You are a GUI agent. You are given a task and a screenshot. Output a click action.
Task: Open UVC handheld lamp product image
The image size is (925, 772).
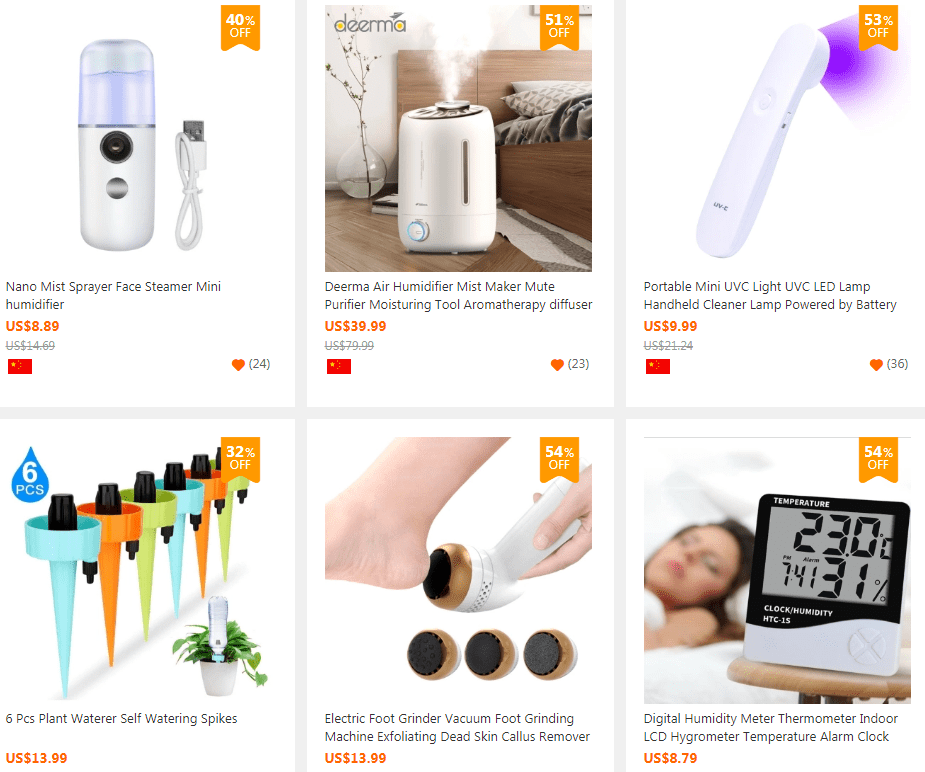[x=777, y=139]
